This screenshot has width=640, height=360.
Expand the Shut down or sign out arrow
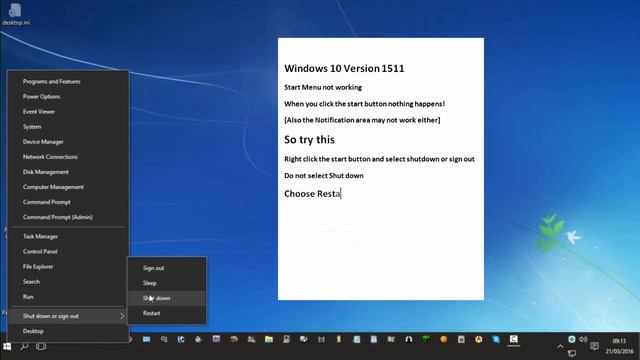click(x=122, y=316)
